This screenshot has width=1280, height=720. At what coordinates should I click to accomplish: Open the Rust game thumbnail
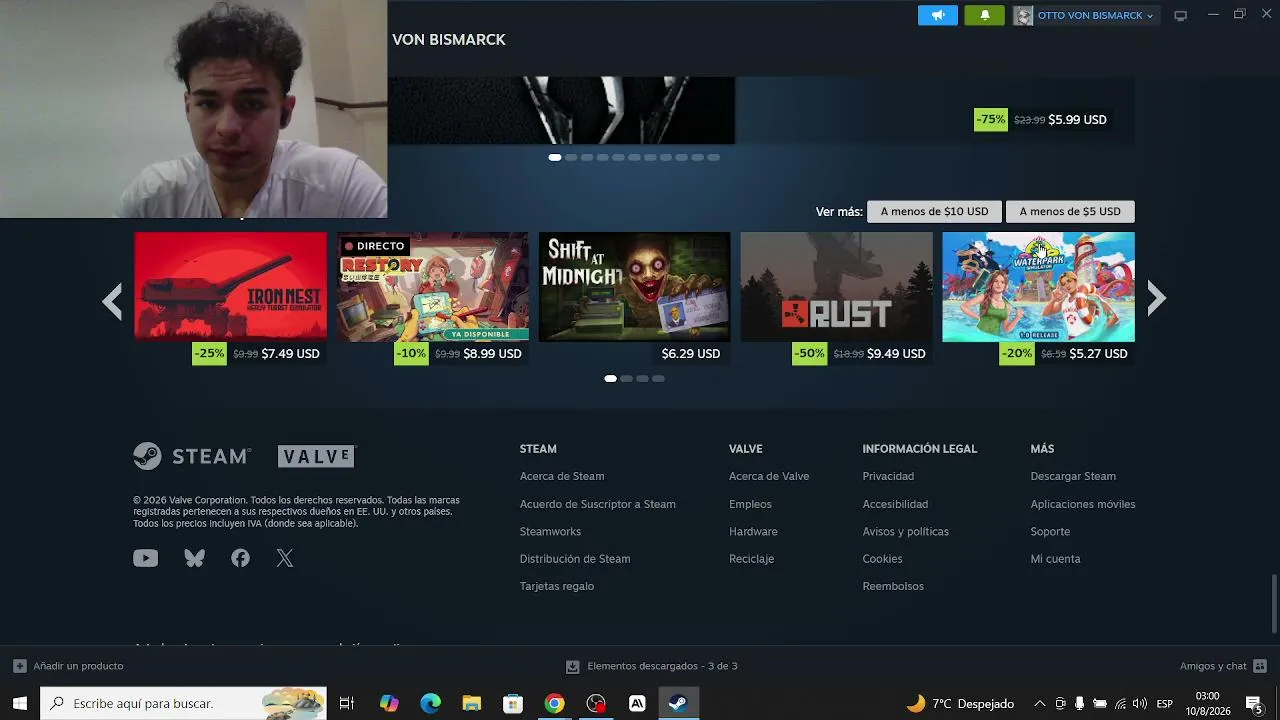(836, 287)
